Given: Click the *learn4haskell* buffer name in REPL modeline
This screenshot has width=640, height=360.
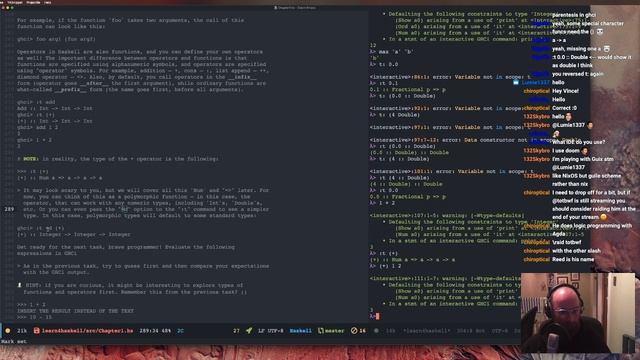Looking at the screenshot, I should pos(427,331).
